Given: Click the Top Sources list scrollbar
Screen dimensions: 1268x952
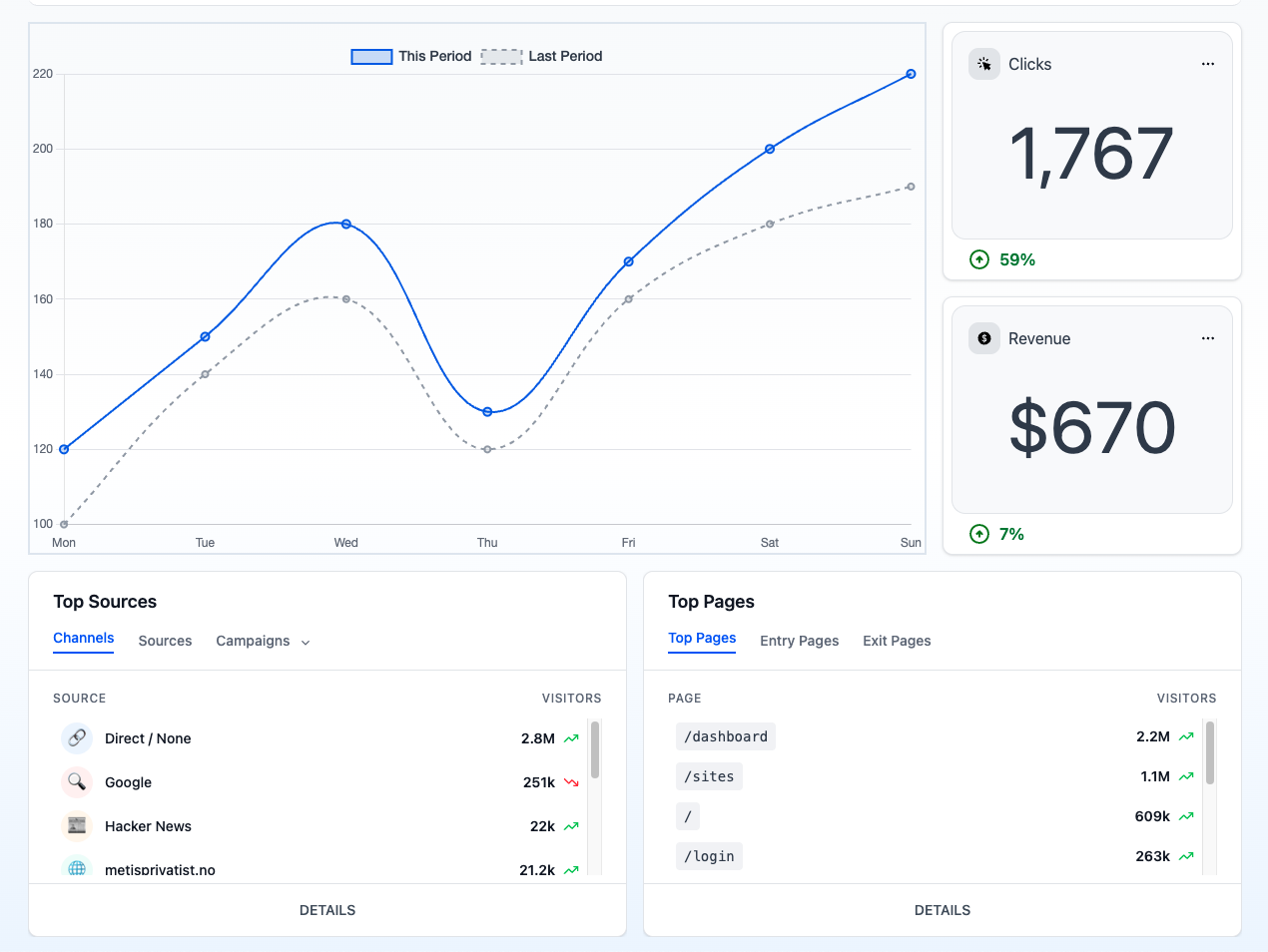Looking at the screenshot, I should pyautogui.click(x=595, y=750).
